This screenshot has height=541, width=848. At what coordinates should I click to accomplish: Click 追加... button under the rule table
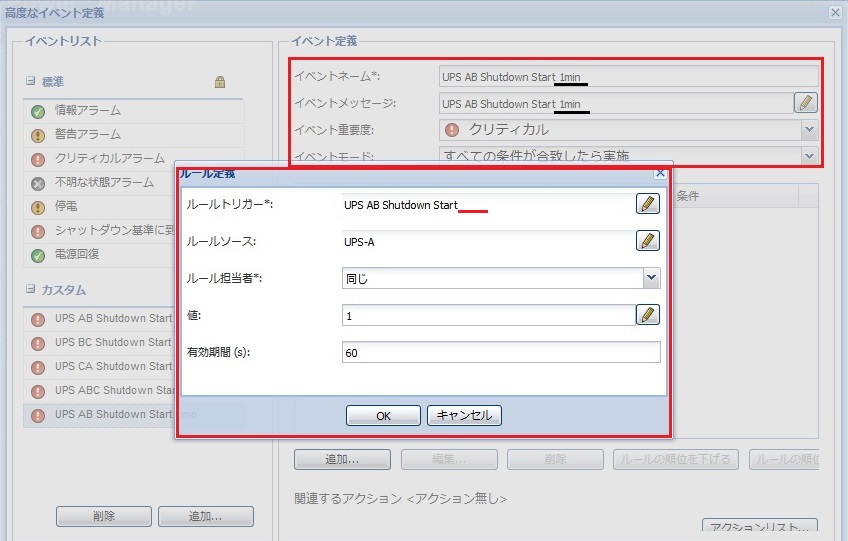click(x=342, y=460)
